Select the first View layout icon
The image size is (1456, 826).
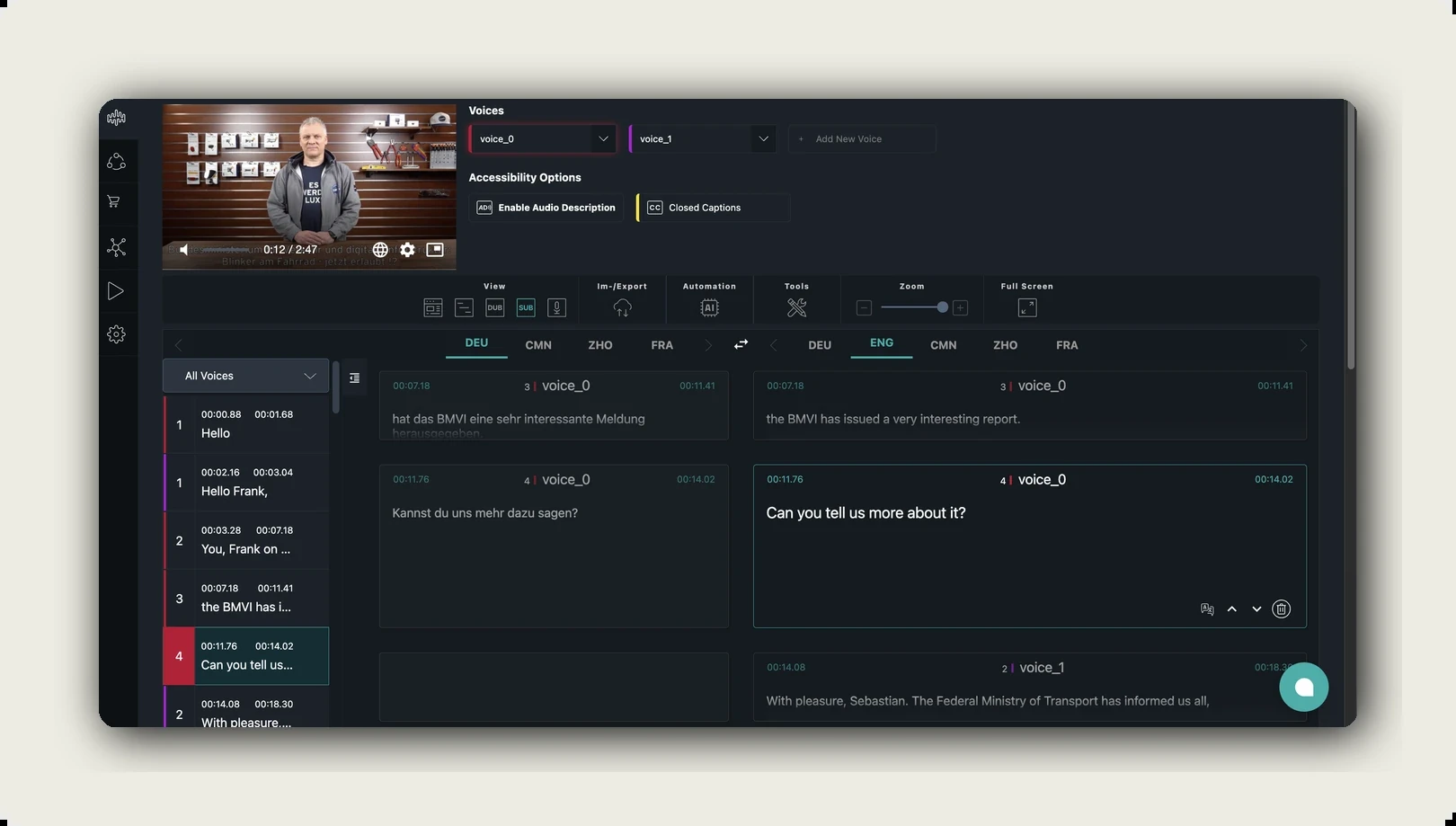(x=433, y=308)
